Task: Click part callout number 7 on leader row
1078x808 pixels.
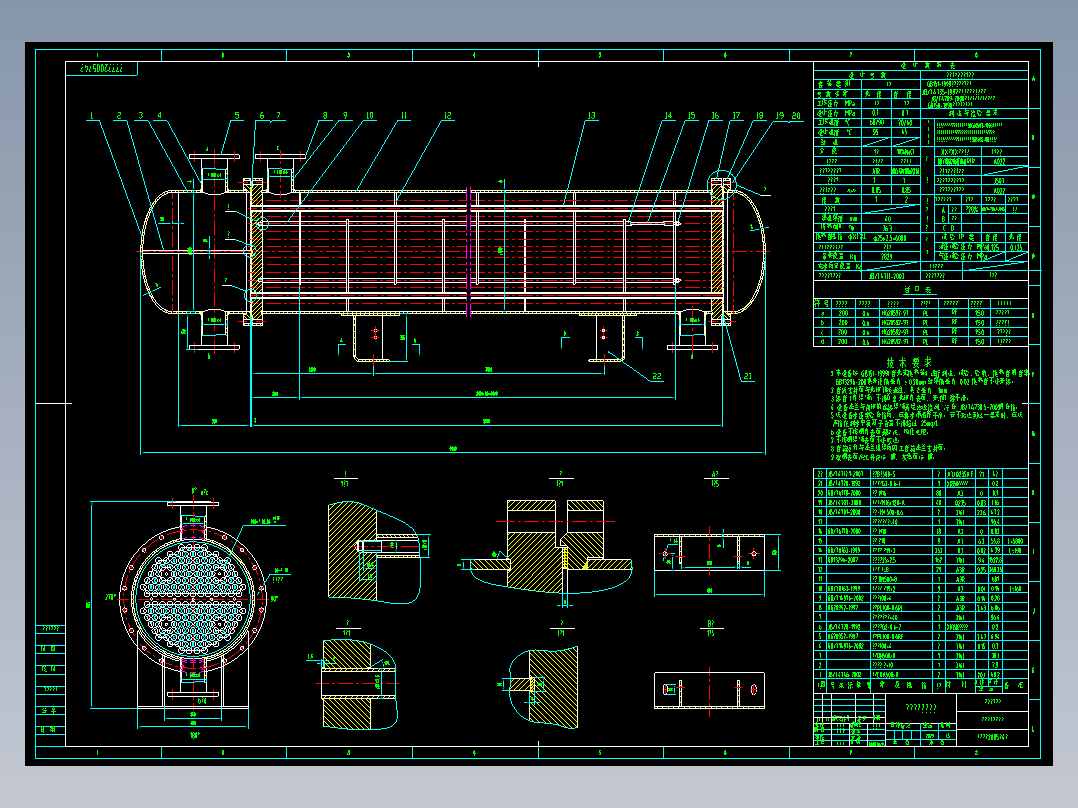Action: click(278, 116)
